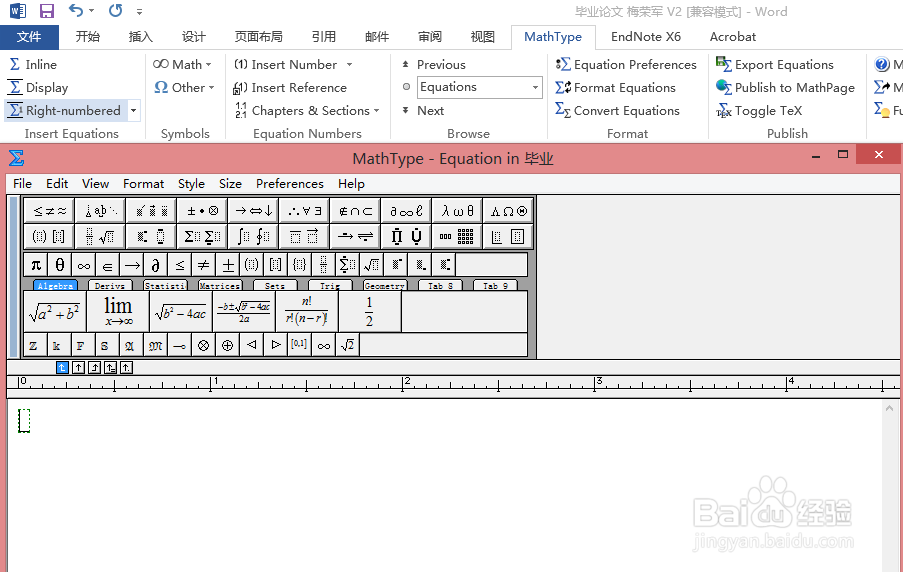Open the Math symbols dropdown
Image resolution: width=903 pixels, height=572 pixels.
click(181, 65)
